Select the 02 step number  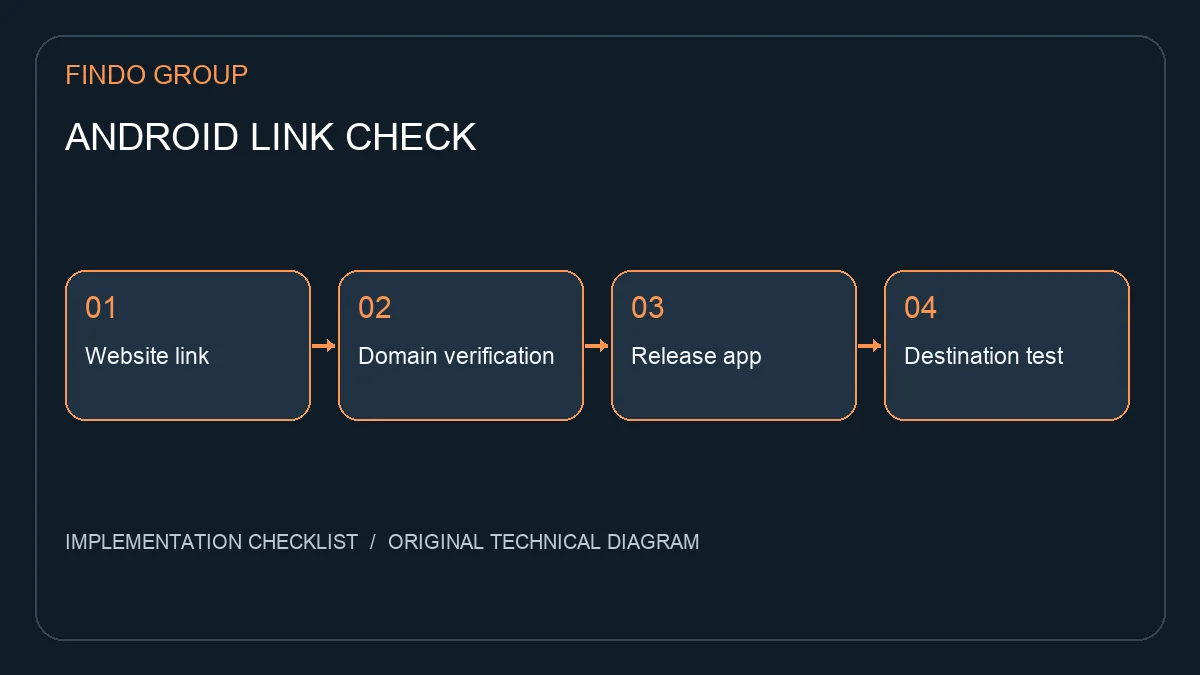click(x=374, y=308)
